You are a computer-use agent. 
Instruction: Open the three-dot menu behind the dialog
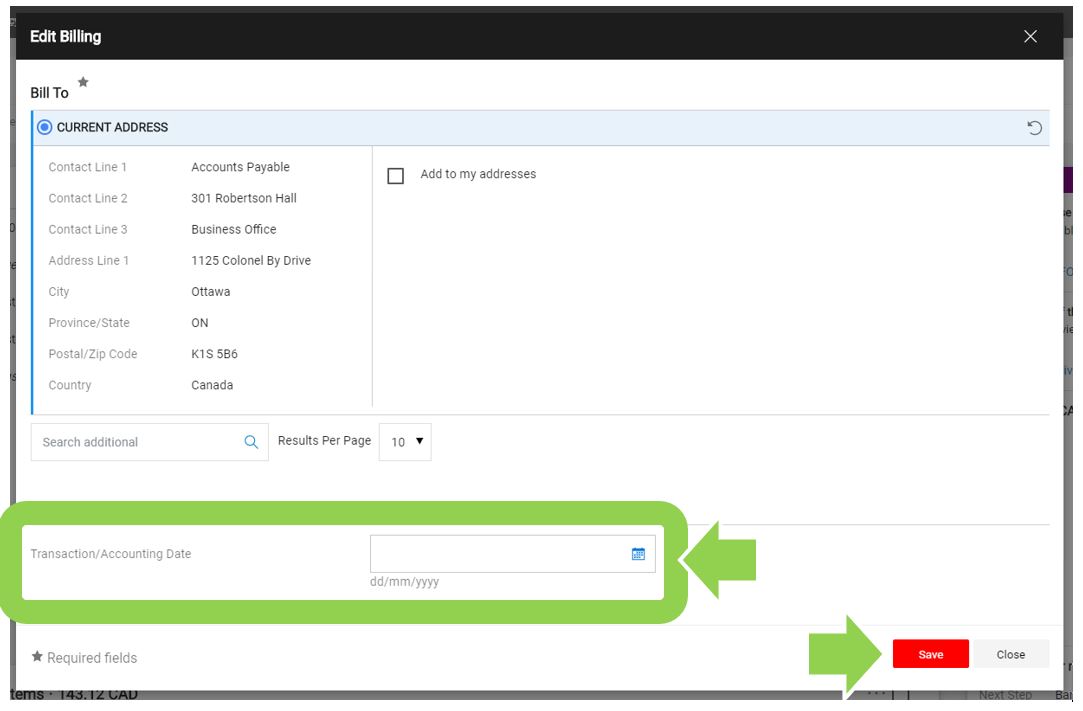(x=877, y=693)
